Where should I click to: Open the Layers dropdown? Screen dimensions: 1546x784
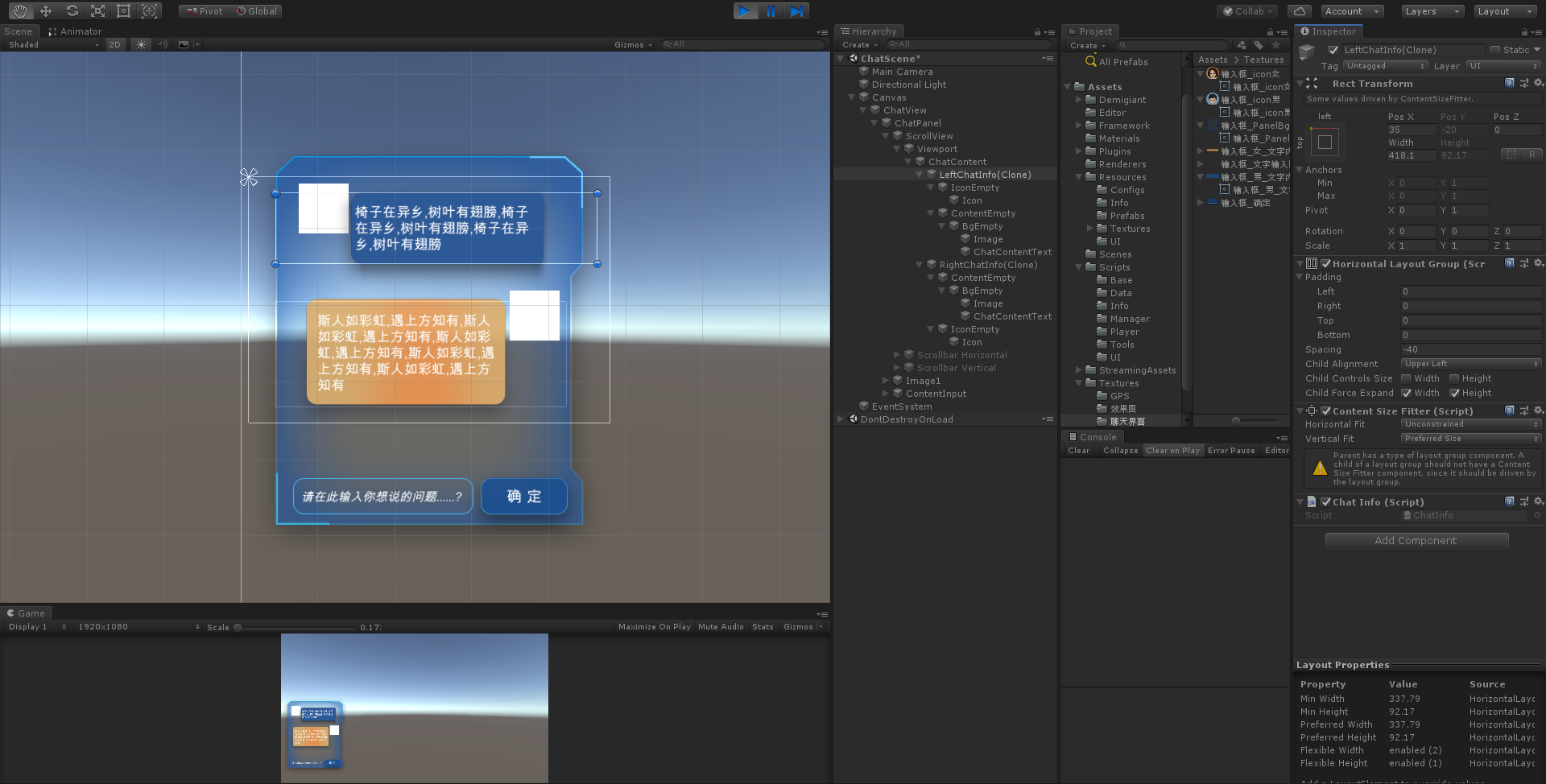[1432, 11]
